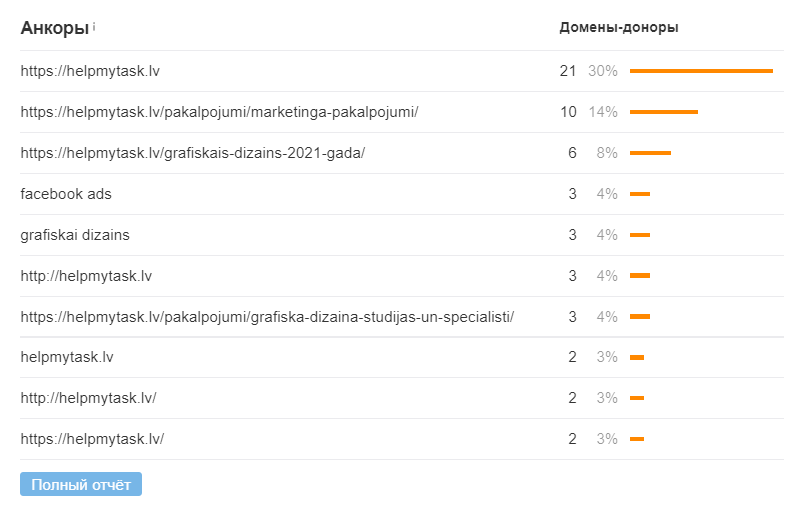Click the donor count 21 in first row

568,71
